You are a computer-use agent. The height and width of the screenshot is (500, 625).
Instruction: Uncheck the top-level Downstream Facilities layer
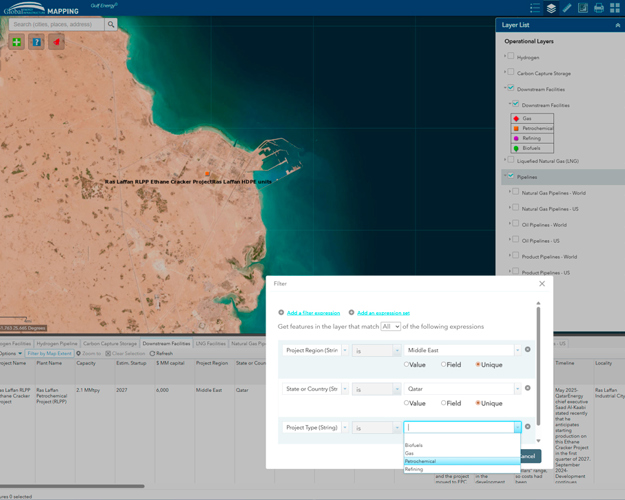point(511,88)
